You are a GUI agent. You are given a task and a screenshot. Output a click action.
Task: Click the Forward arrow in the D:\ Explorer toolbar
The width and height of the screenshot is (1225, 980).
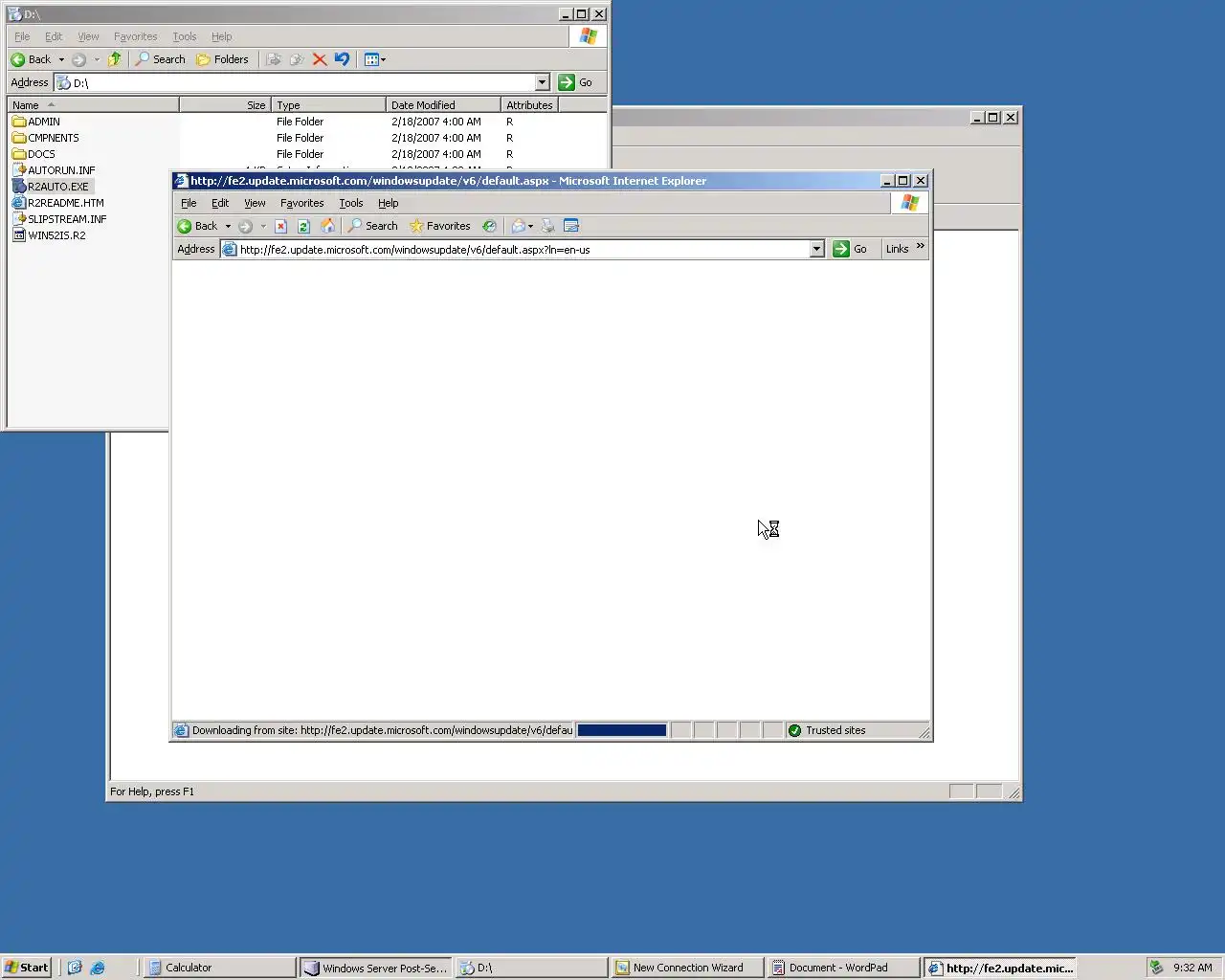pyautogui.click(x=78, y=59)
